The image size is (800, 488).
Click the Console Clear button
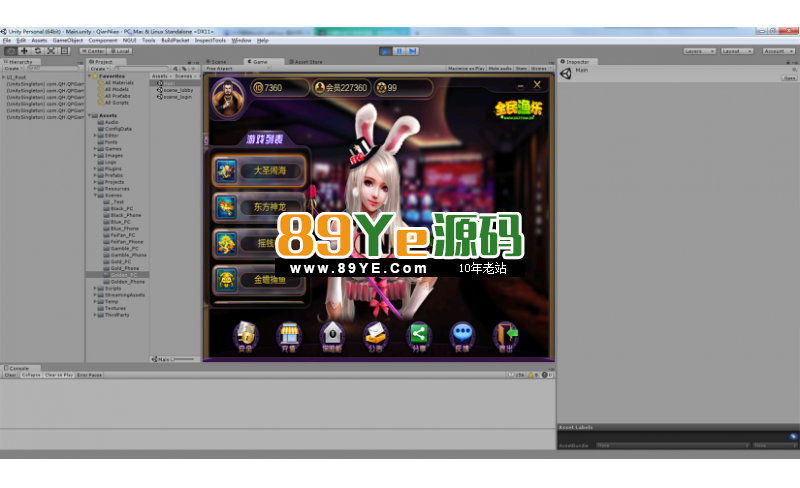coord(10,375)
